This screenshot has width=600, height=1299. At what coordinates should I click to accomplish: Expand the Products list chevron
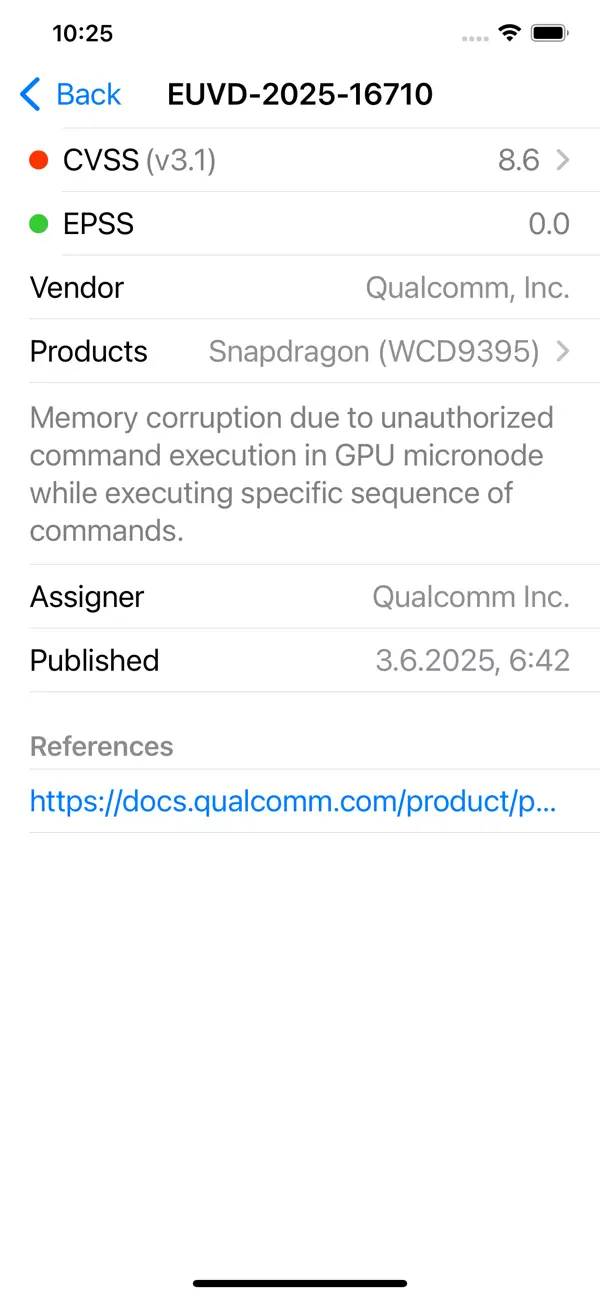click(x=563, y=352)
